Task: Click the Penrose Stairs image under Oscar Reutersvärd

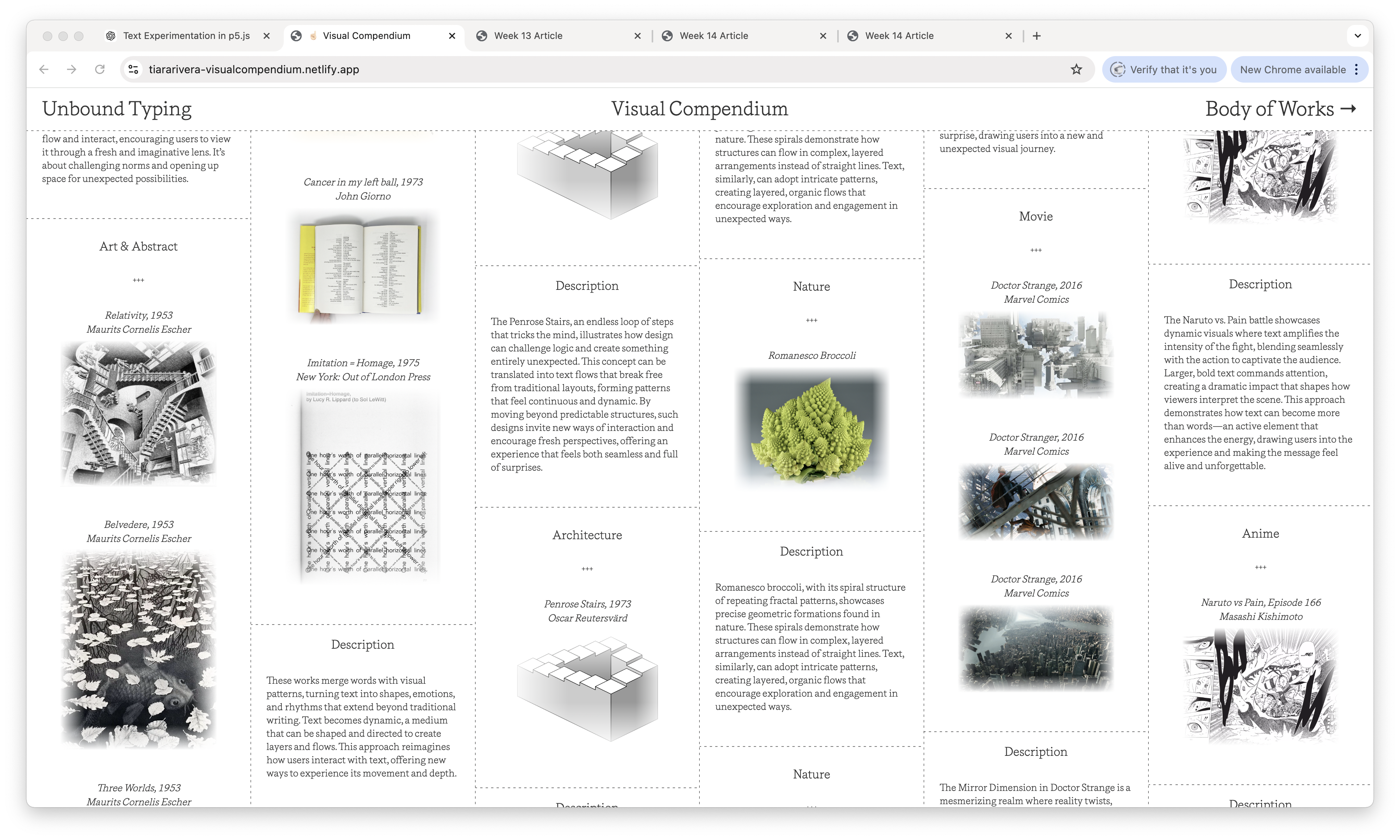Action: coord(587,688)
